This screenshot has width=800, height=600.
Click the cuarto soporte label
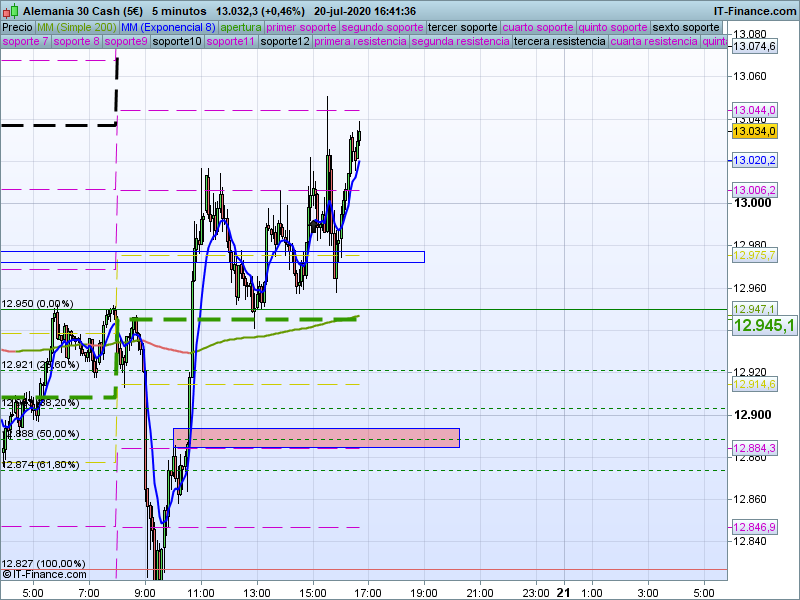click(x=538, y=27)
